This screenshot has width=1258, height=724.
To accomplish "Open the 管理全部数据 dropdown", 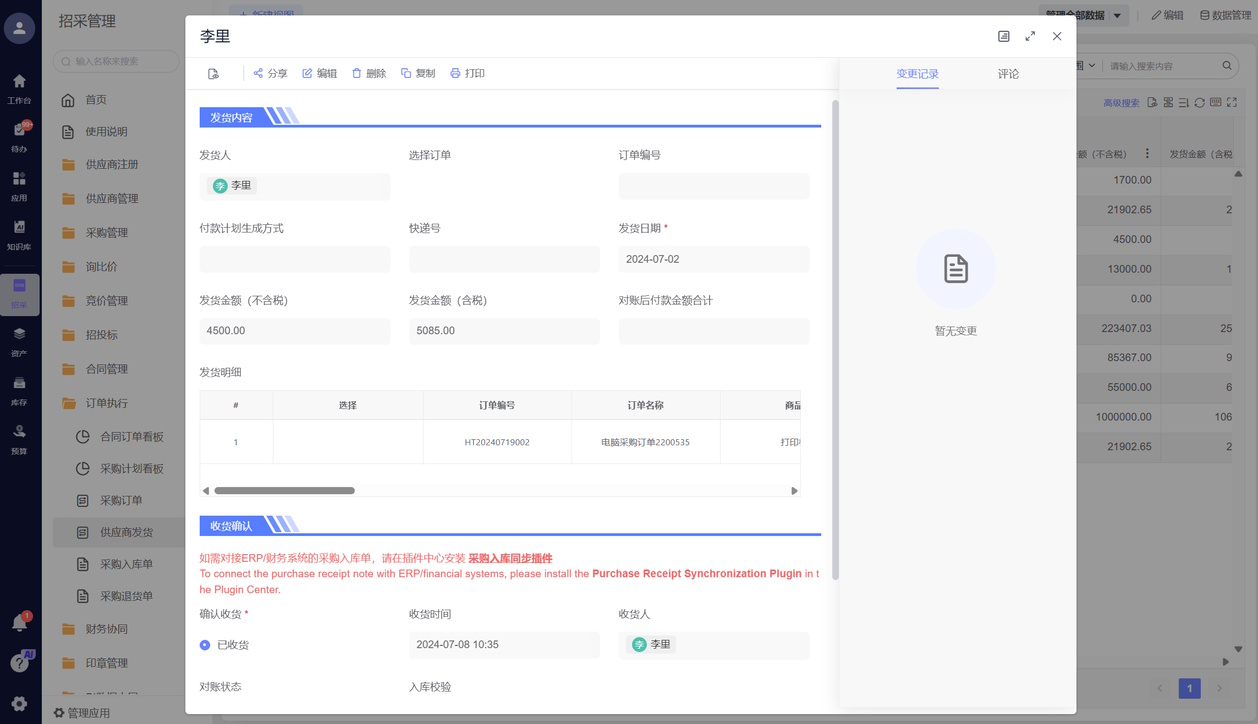I will [1083, 15].
